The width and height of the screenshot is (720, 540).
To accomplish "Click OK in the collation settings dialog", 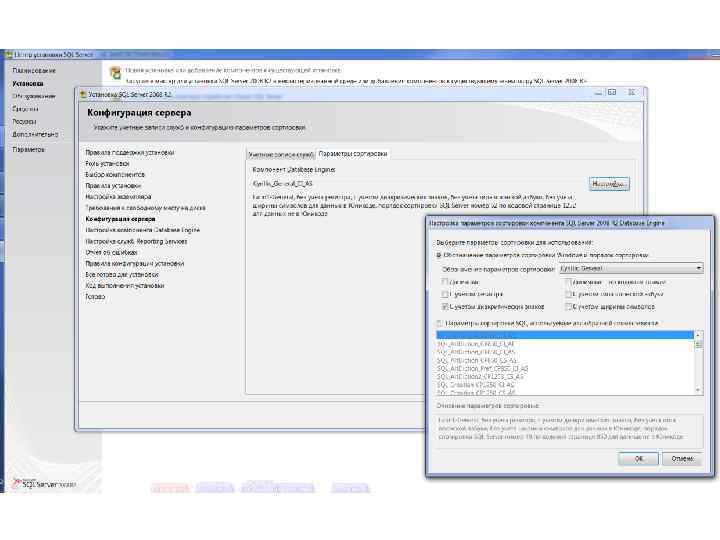I will 638,458.
